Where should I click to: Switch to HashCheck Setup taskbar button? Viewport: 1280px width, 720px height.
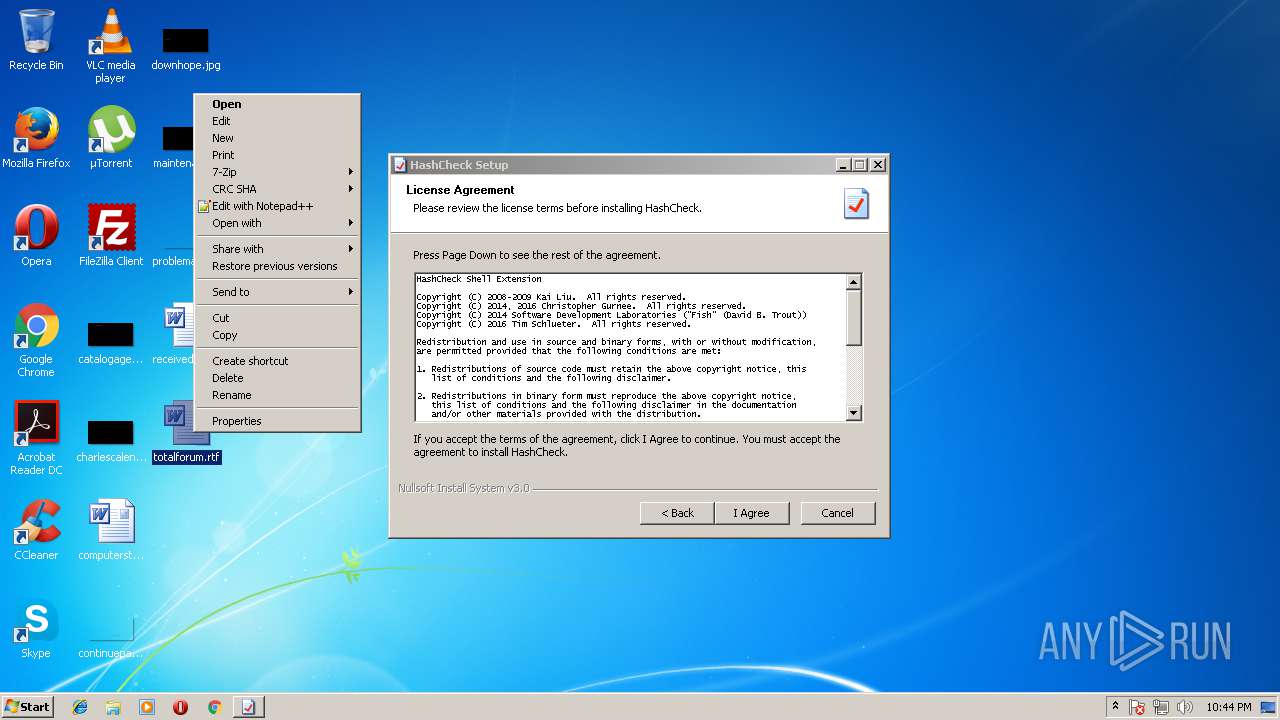[248, 707]
